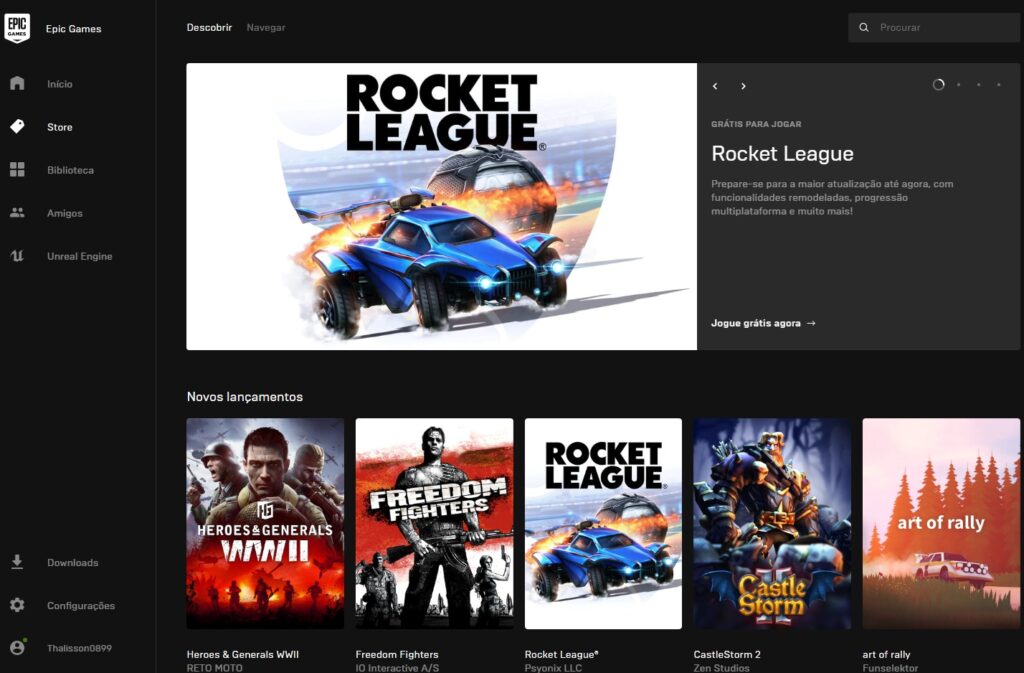Image resolution: width=1024 pixels, height=673 pixels.
Task: Click the Funselektor developer name
Action: (890, 668)
